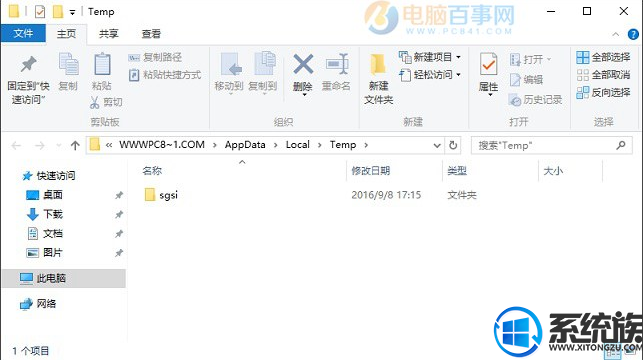Screen dimensions: 643x360
Task: Open Help with the question mark icon
Action: [x=633, y=34]
